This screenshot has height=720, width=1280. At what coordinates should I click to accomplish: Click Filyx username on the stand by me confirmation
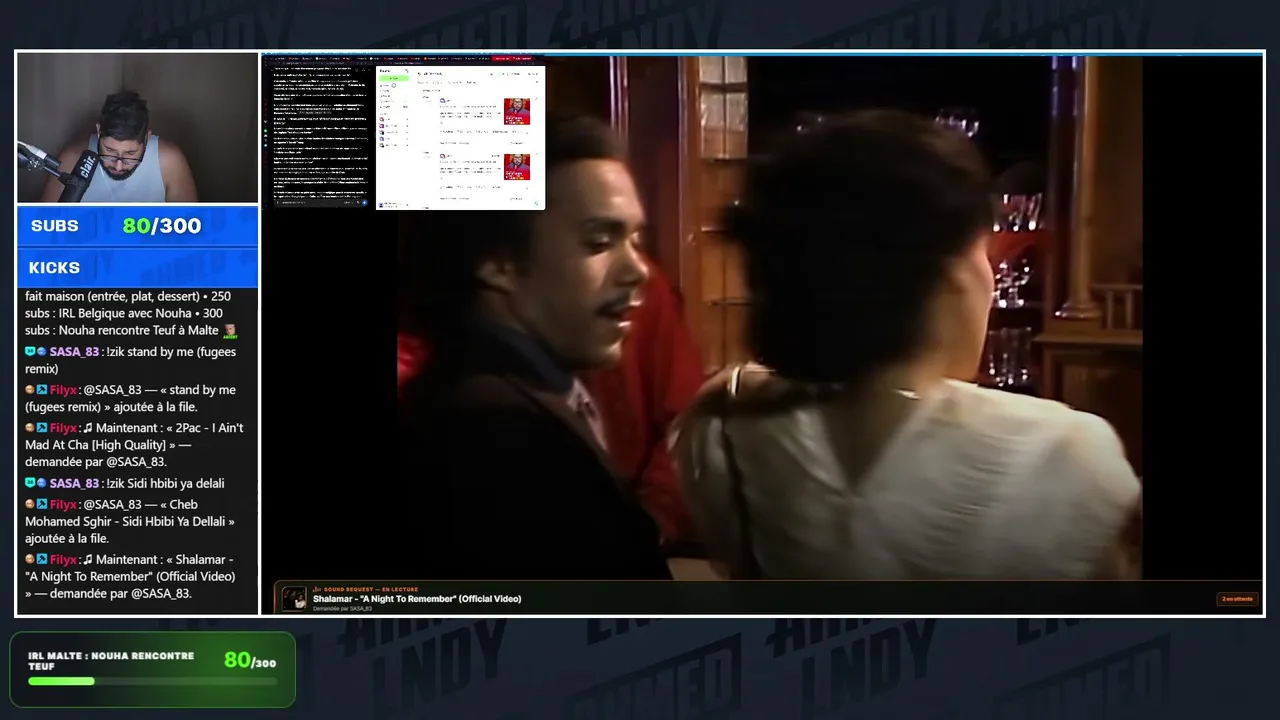(x=63, y=390)
